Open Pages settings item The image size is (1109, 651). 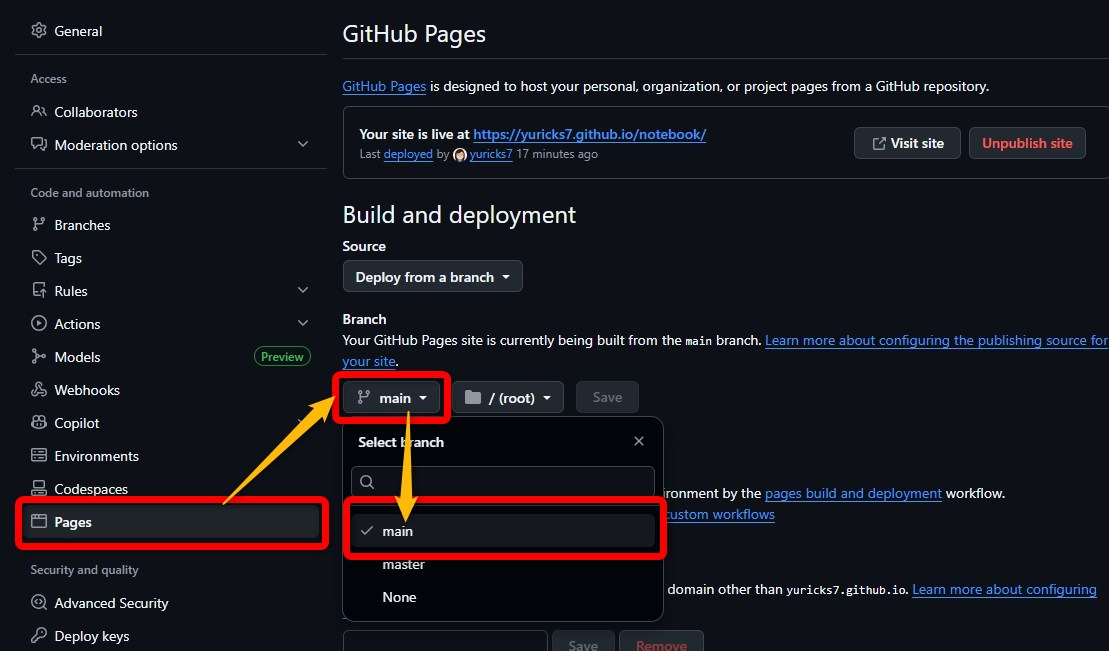click(170, 522)
